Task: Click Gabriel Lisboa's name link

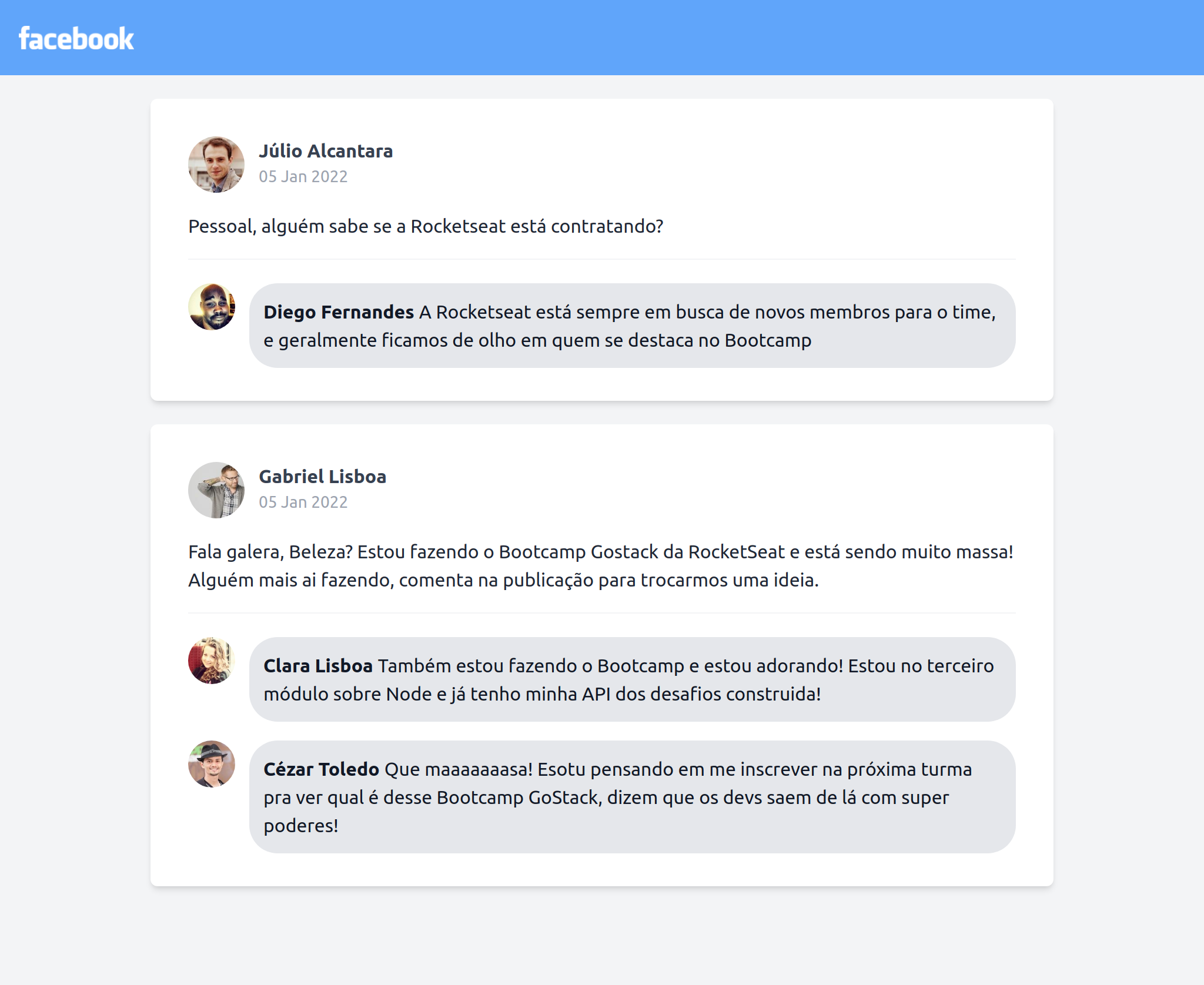Action: click(323, 476)
